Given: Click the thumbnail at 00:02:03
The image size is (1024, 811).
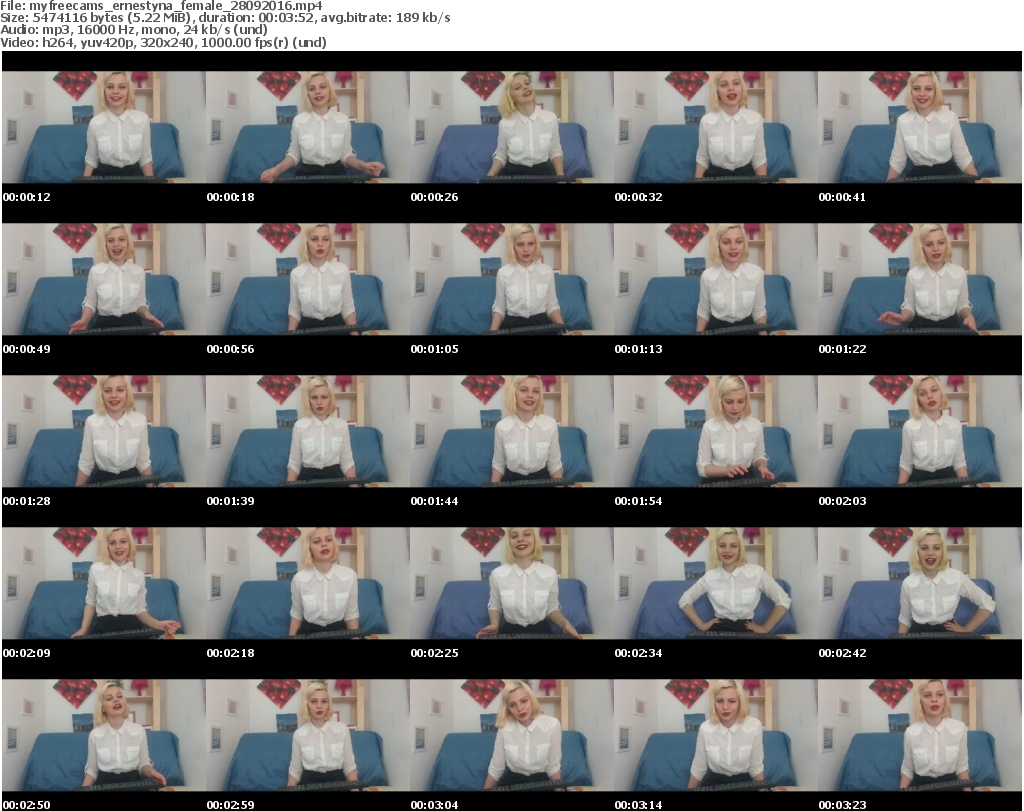Looking at the screenshot, I should 920,432.
